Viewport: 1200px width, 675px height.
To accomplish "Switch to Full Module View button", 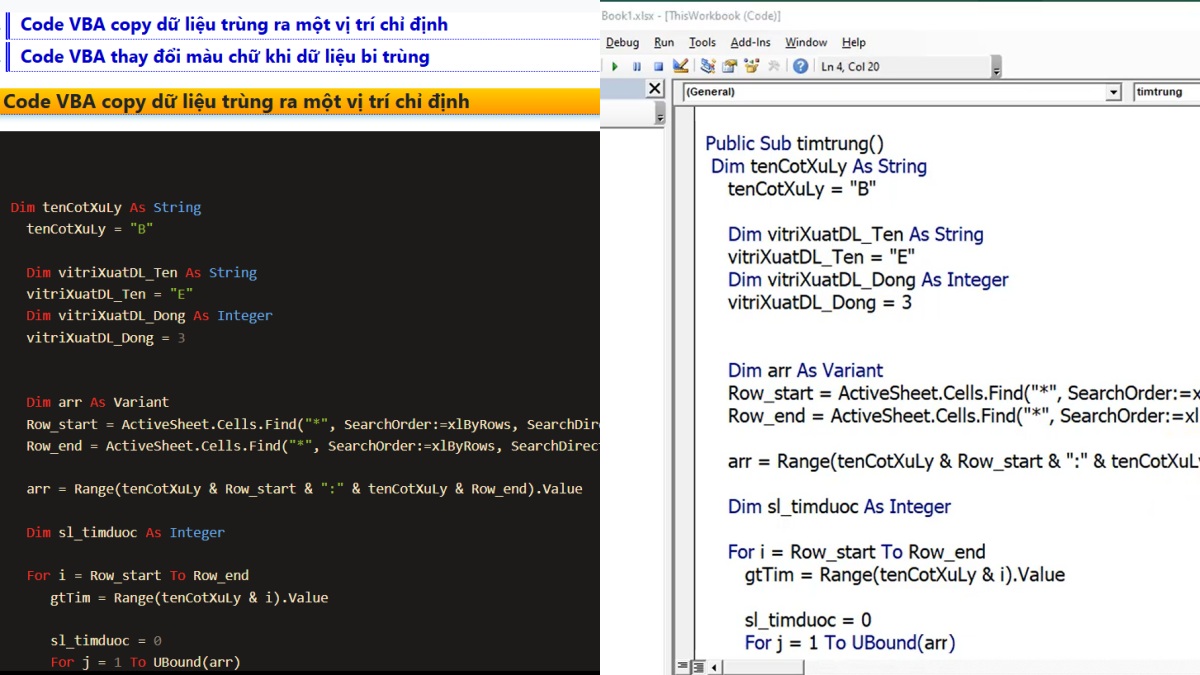I will pyautogui.click(x=699, y=666).
